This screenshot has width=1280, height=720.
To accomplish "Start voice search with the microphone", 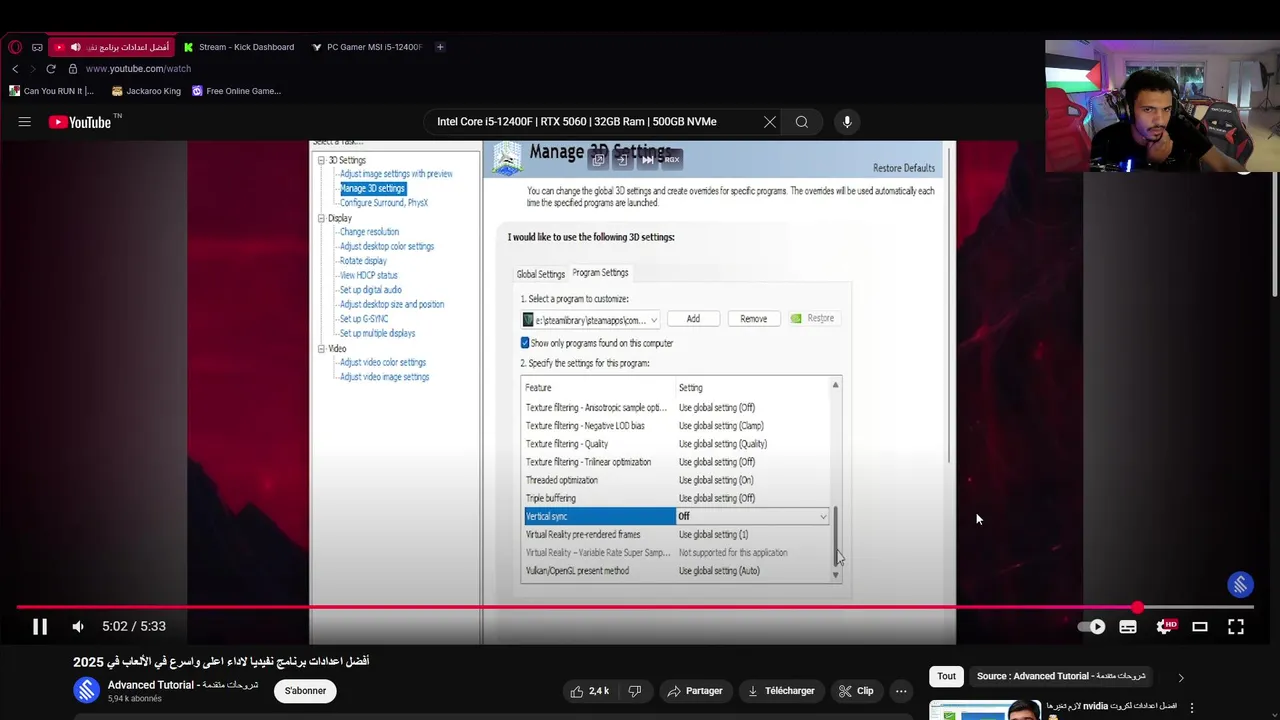I will [847, 122].
